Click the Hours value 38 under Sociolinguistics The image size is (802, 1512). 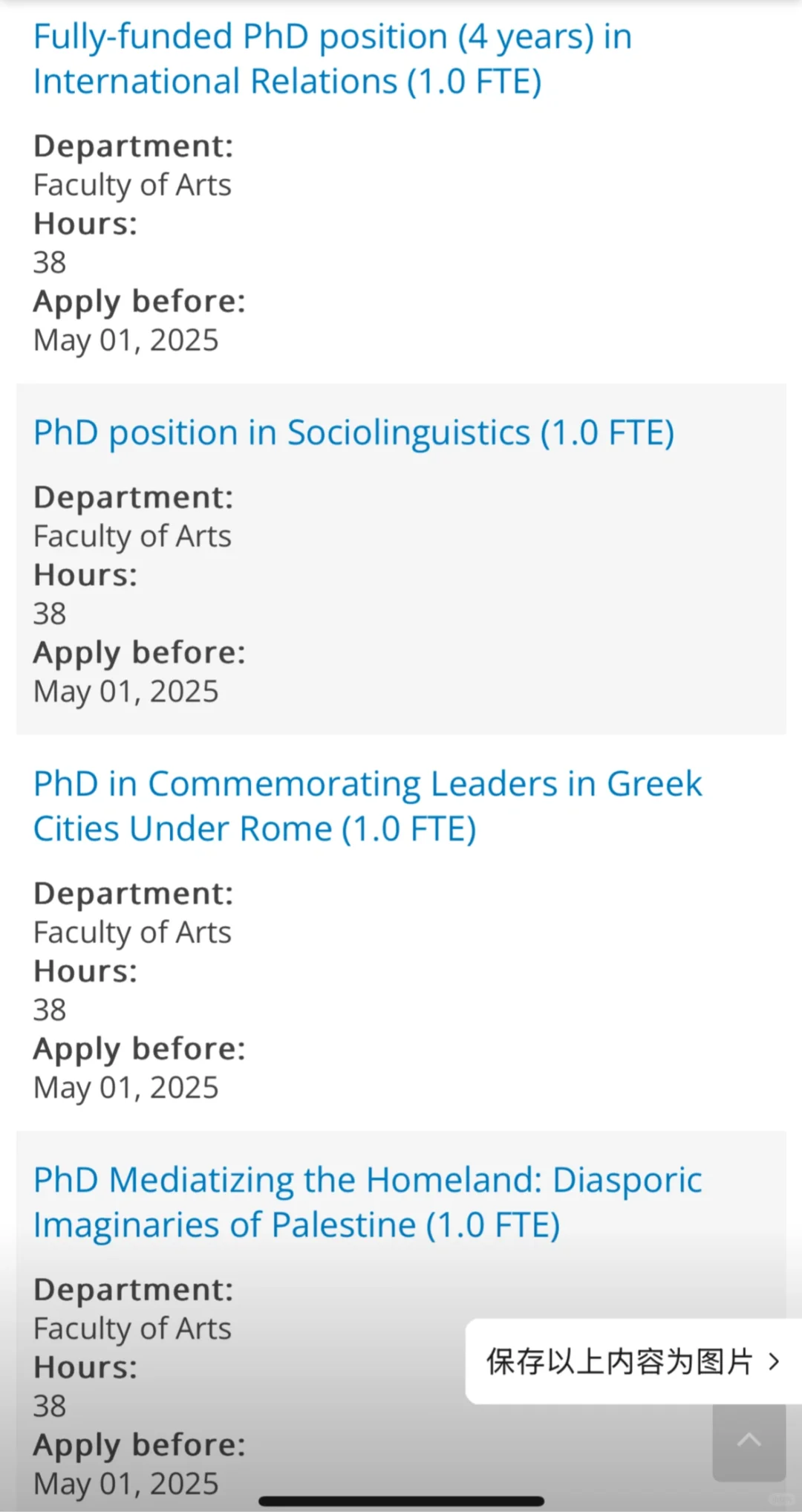(50, 614)
